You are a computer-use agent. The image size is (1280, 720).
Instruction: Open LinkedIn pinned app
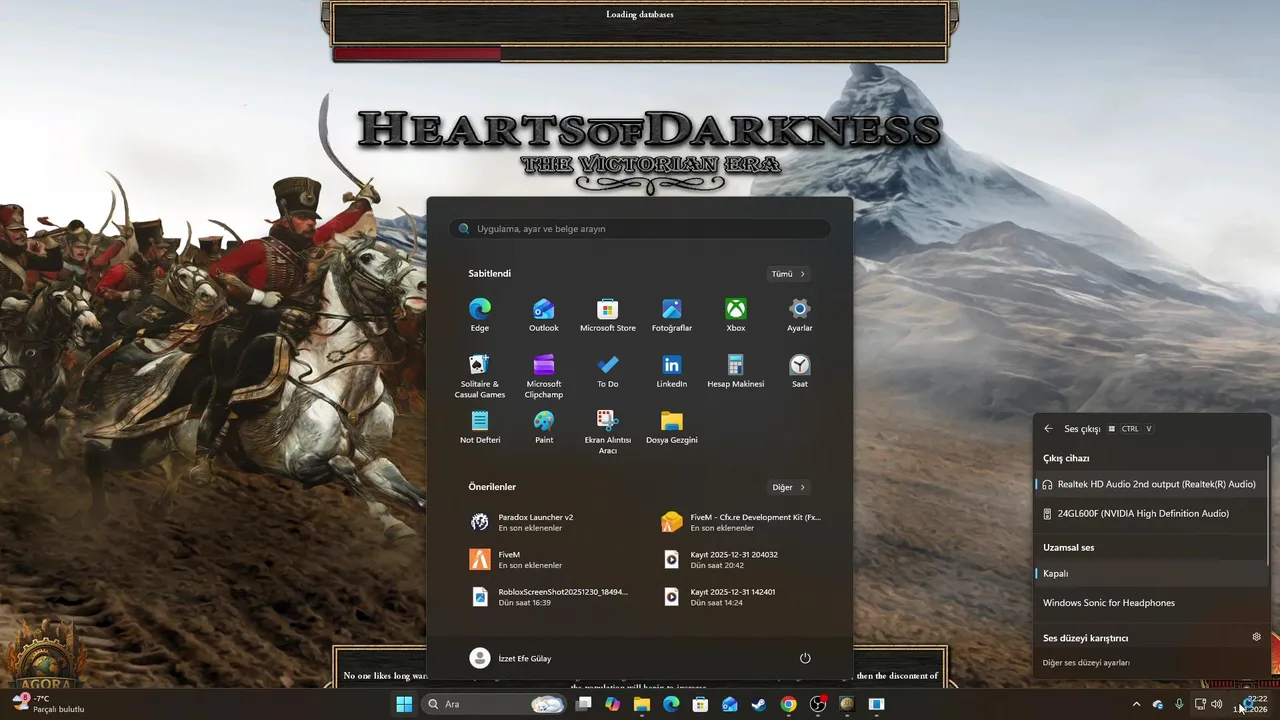point(672,370)
